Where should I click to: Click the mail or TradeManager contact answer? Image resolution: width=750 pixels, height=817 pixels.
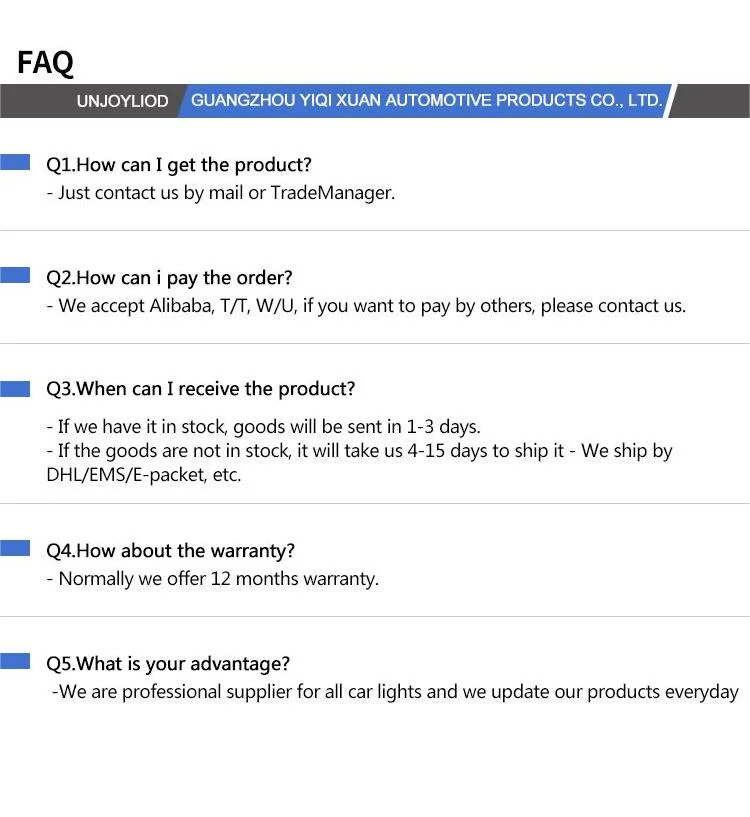tap(221, 193)
